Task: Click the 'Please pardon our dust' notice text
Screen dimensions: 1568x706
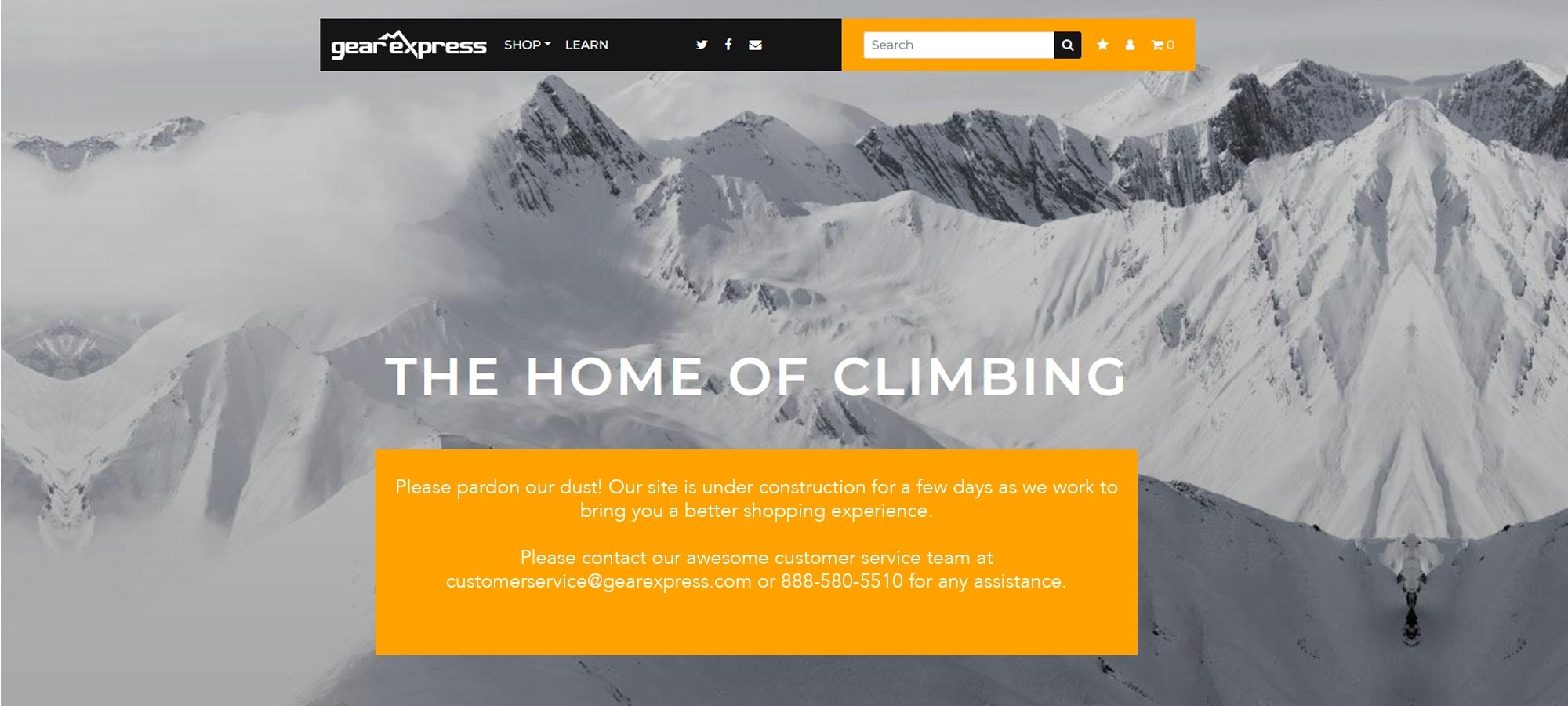Action: pyautogui.click(x=757, y=498)
